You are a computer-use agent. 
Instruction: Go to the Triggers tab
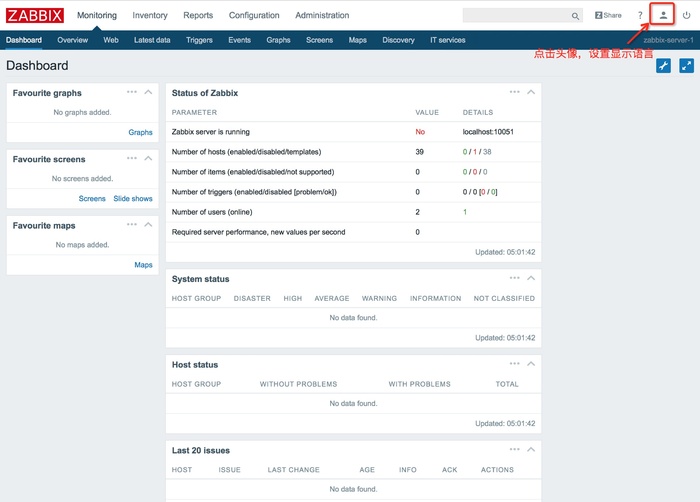pyautogui.click(x=199, y=40)
